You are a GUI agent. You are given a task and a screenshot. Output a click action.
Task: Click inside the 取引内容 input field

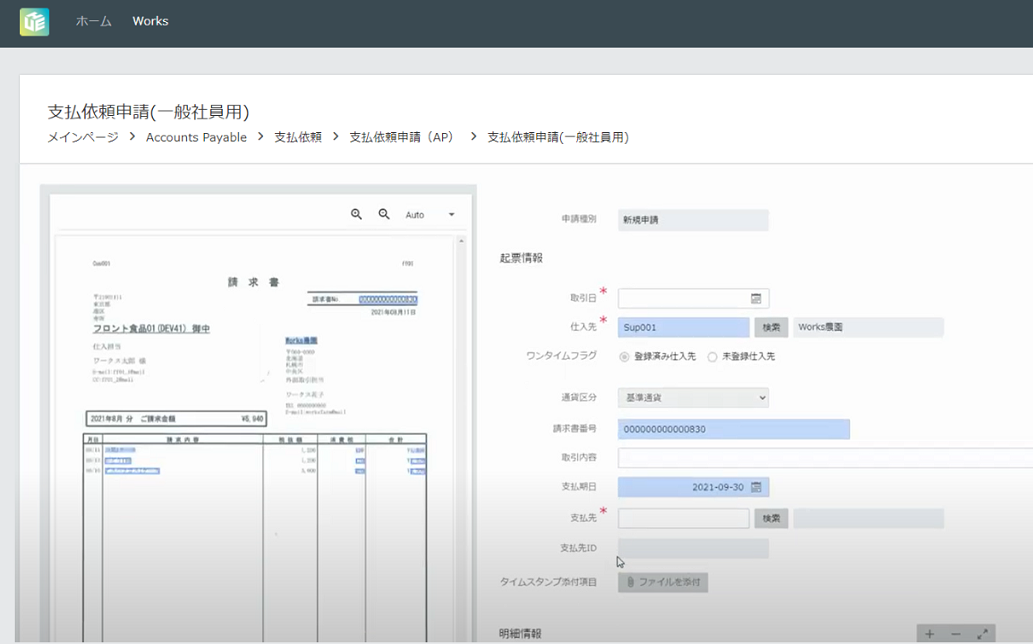click(750, 458)
